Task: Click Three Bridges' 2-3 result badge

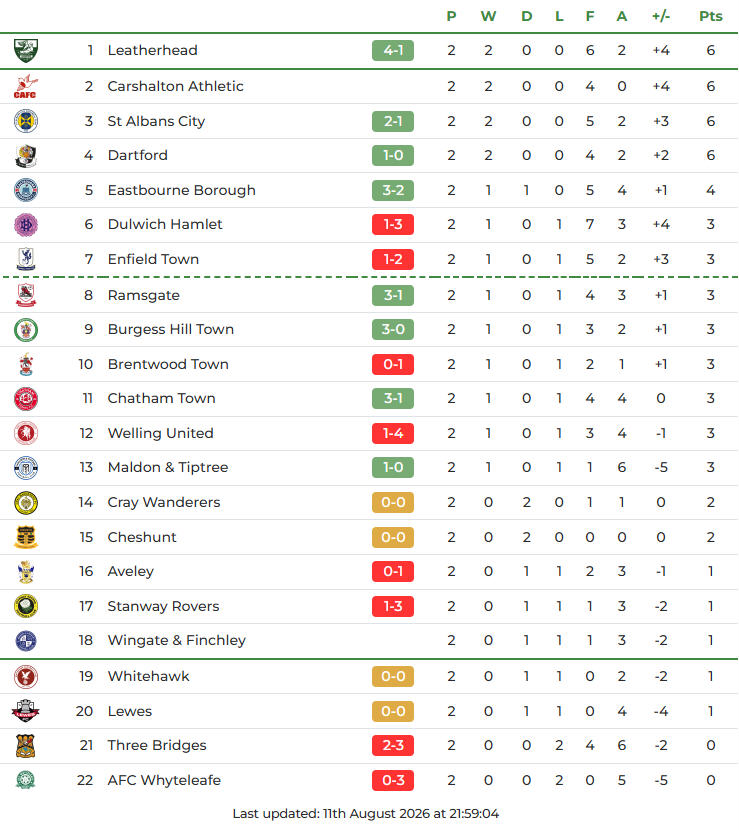Action: coord(393,745)
